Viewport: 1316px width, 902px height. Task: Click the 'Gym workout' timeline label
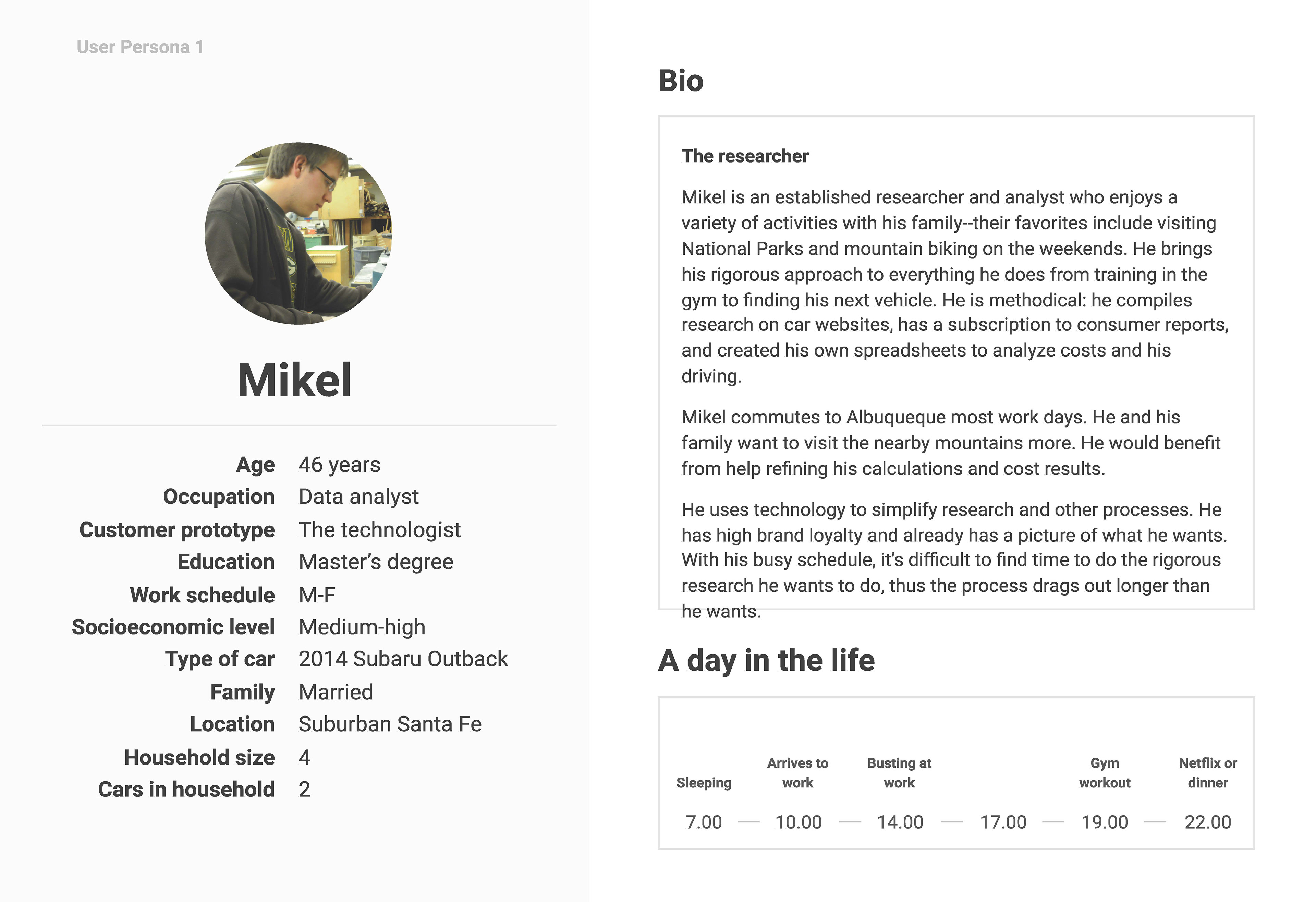click(x=1105, y=773)
